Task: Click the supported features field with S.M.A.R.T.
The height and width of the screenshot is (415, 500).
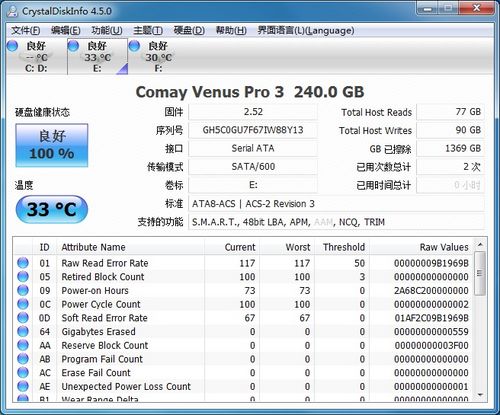Action: 336,222
